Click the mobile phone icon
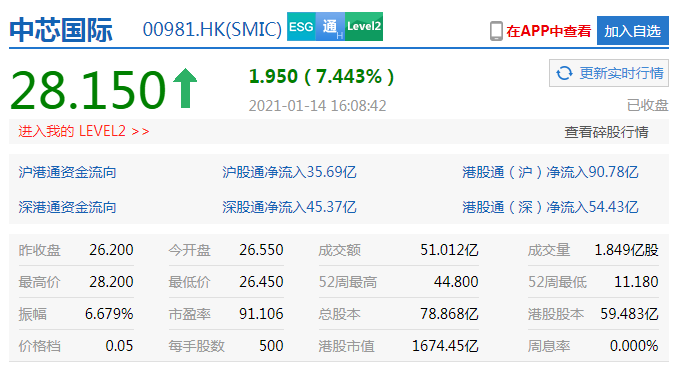The image size is (683, 371). coord(496,31)
